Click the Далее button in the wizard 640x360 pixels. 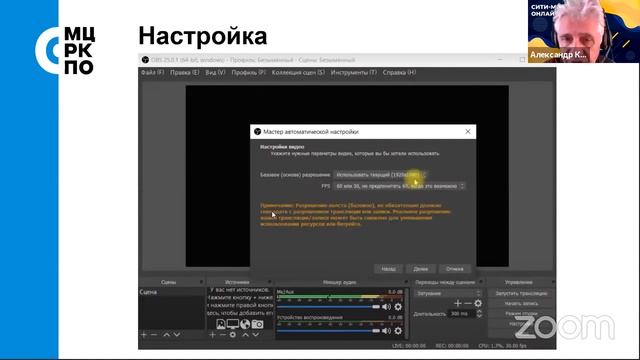tap(420, 269)
